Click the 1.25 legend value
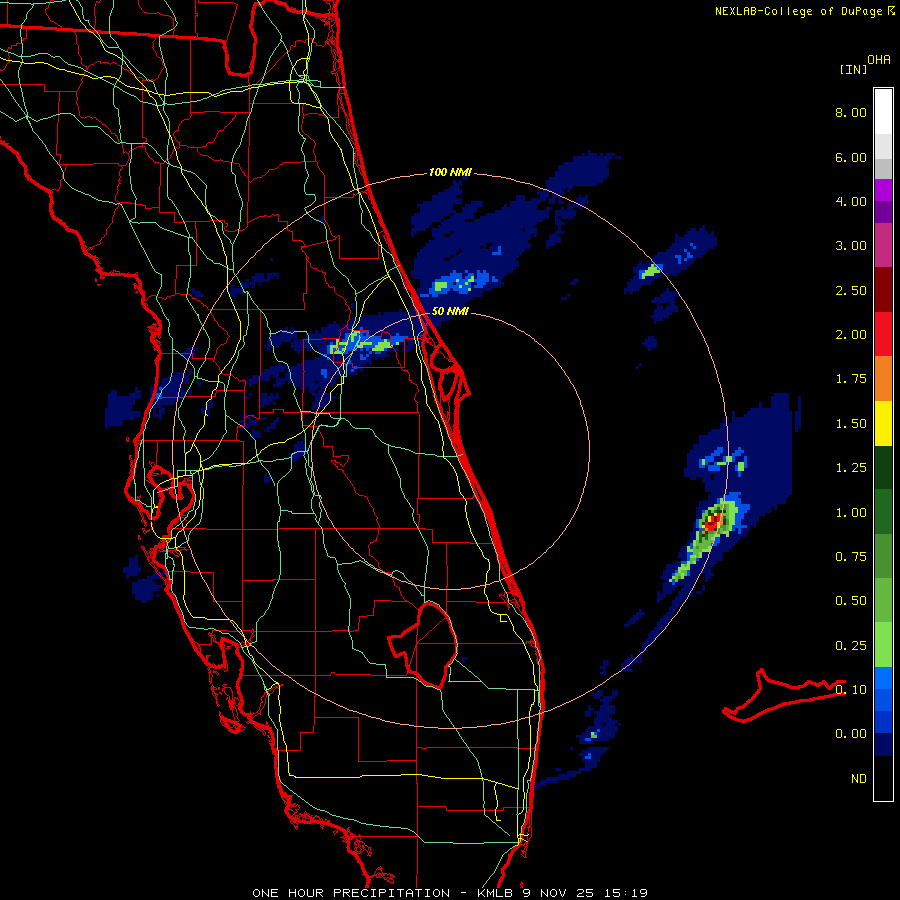Screen dimensions: 900x900 click(x=851, y=468)
